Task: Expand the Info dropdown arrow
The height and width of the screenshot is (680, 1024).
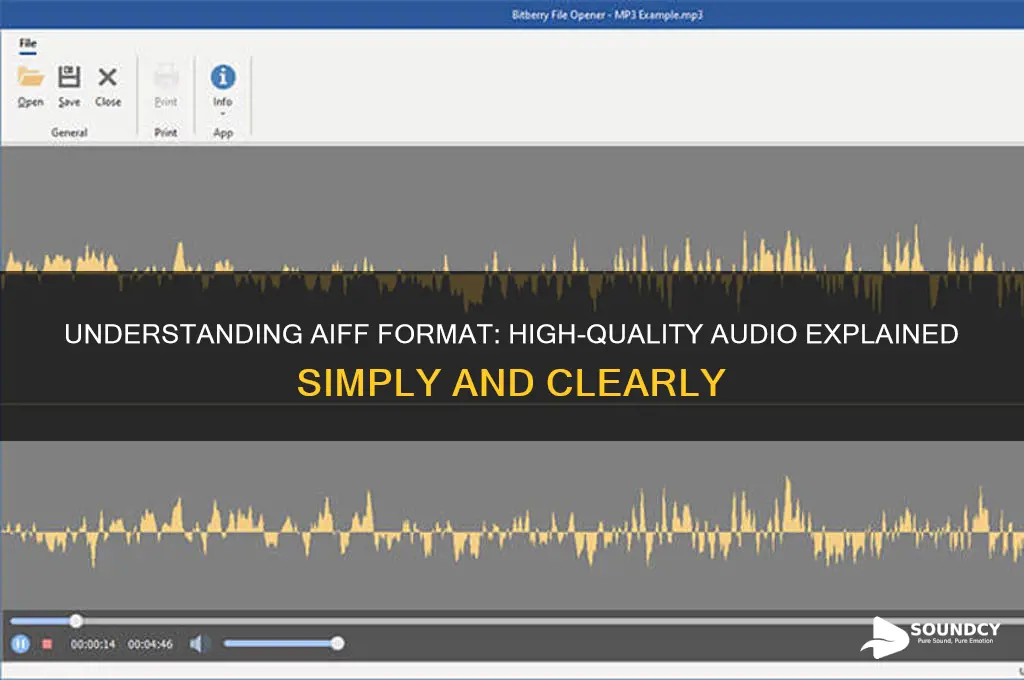Action: point(223,114)
